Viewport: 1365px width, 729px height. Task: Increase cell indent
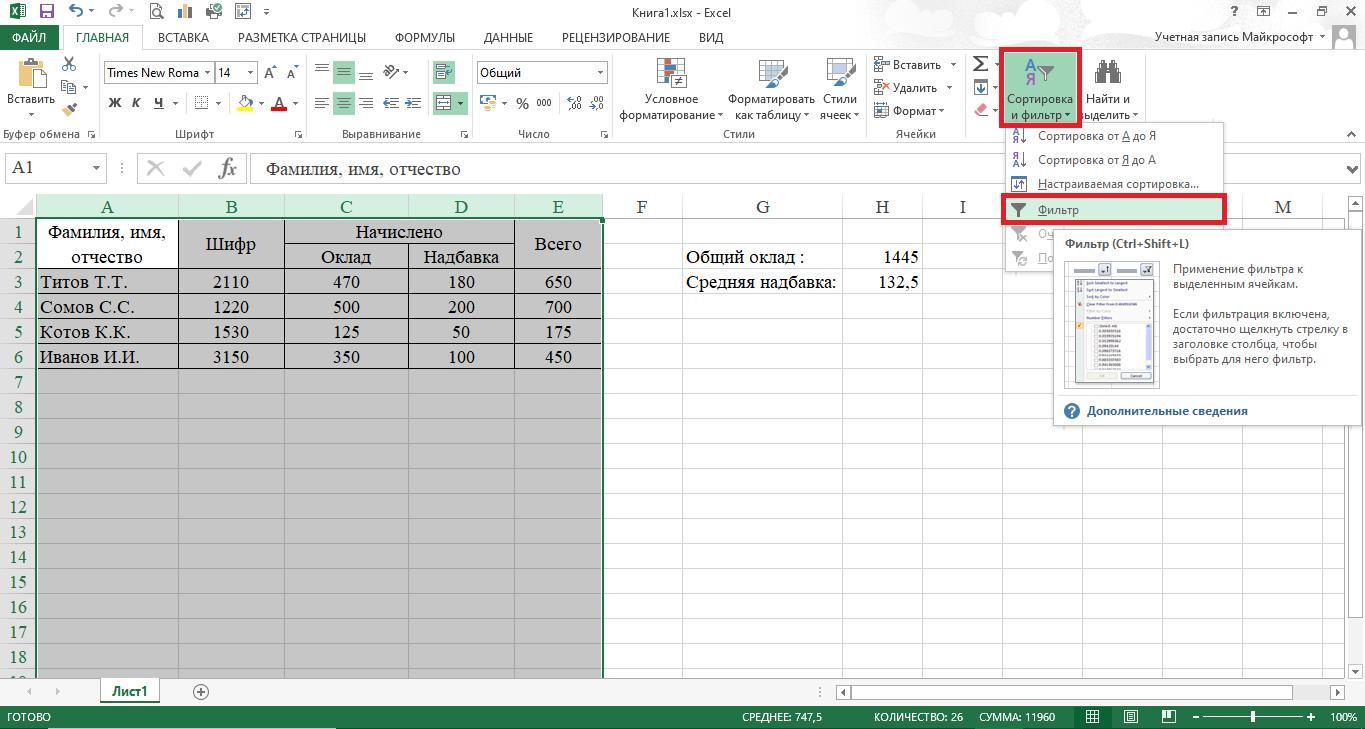(411, 103)
